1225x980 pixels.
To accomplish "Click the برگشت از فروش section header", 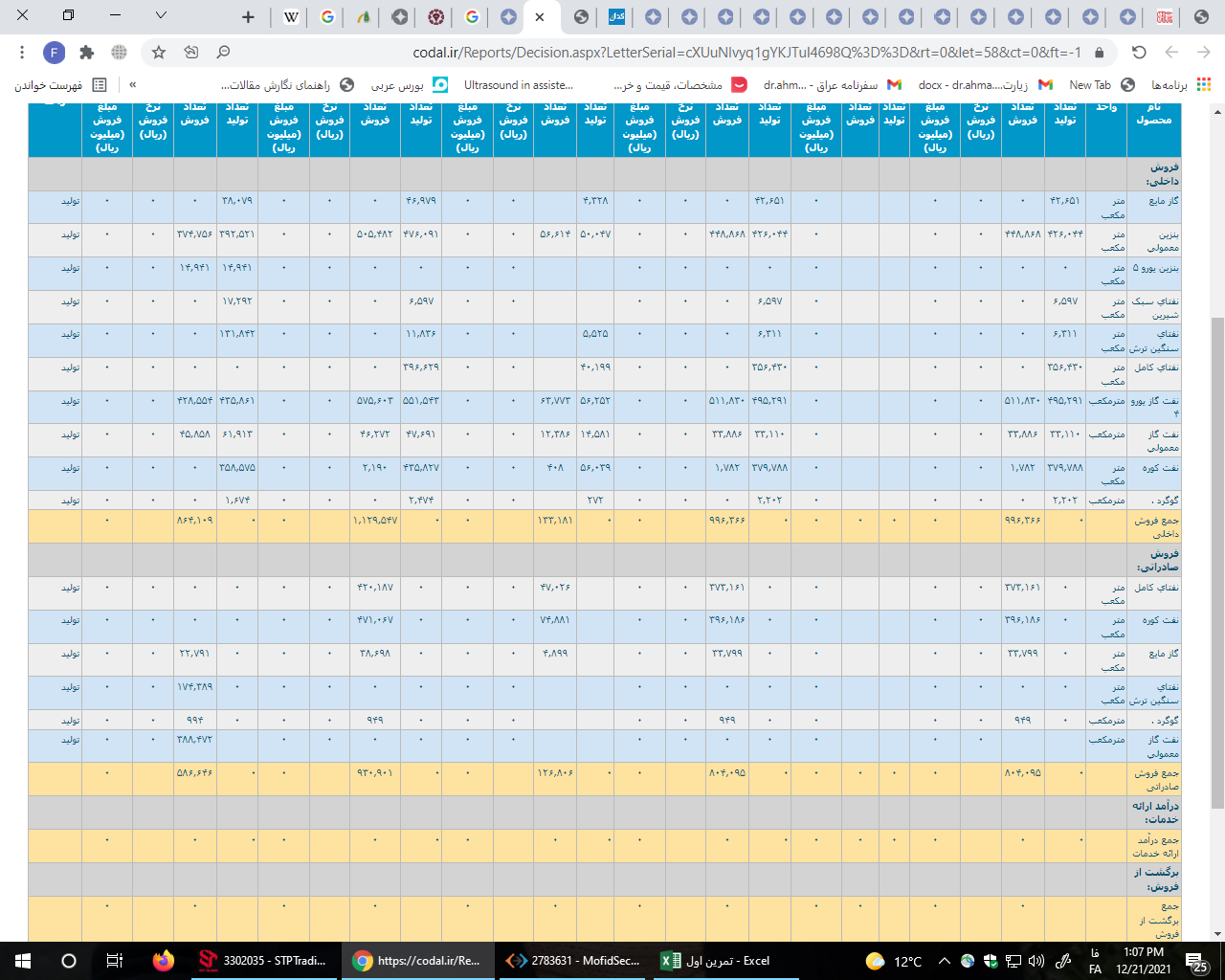I will (1154, 880).
